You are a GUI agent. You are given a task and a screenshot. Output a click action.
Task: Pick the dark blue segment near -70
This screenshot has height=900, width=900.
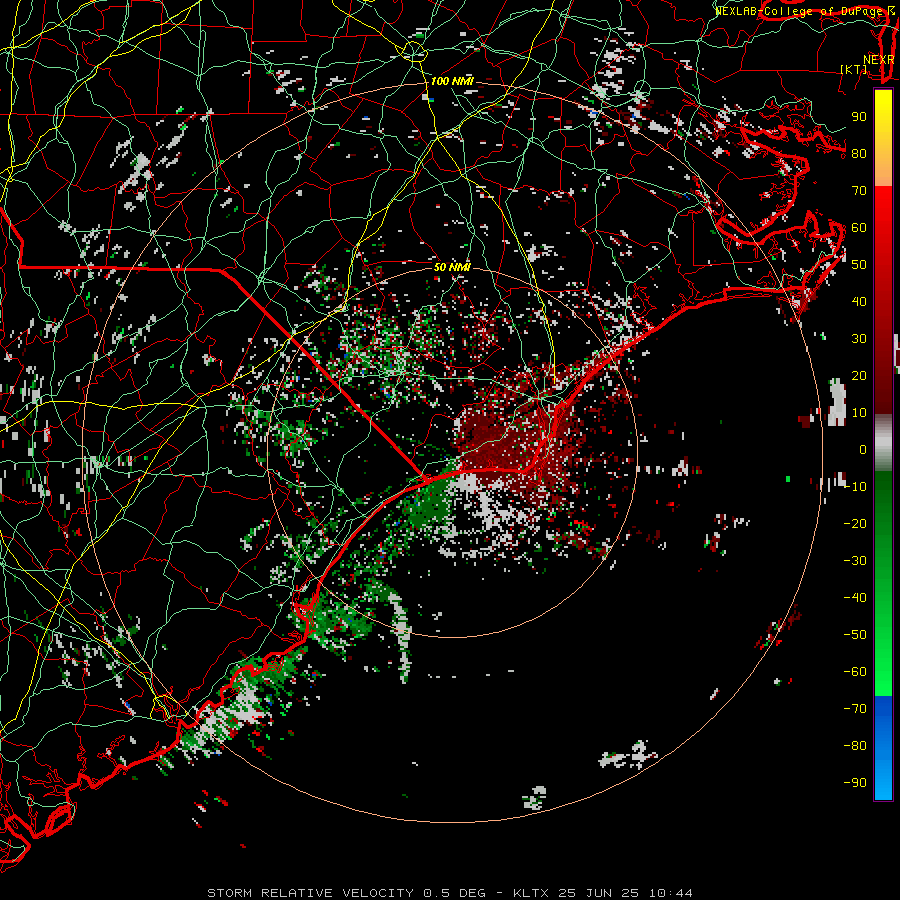coord(883,707)
